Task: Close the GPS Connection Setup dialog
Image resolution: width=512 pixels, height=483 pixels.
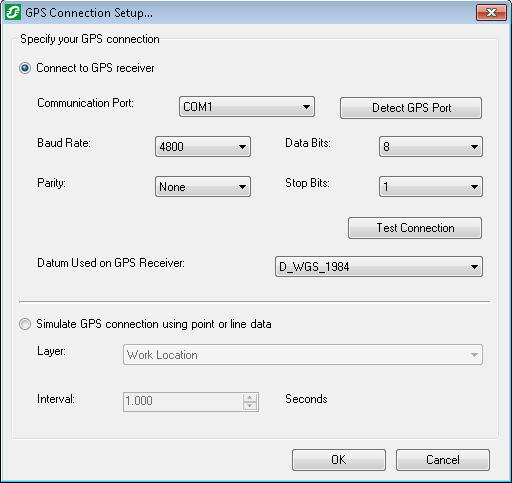Action: 491,13
